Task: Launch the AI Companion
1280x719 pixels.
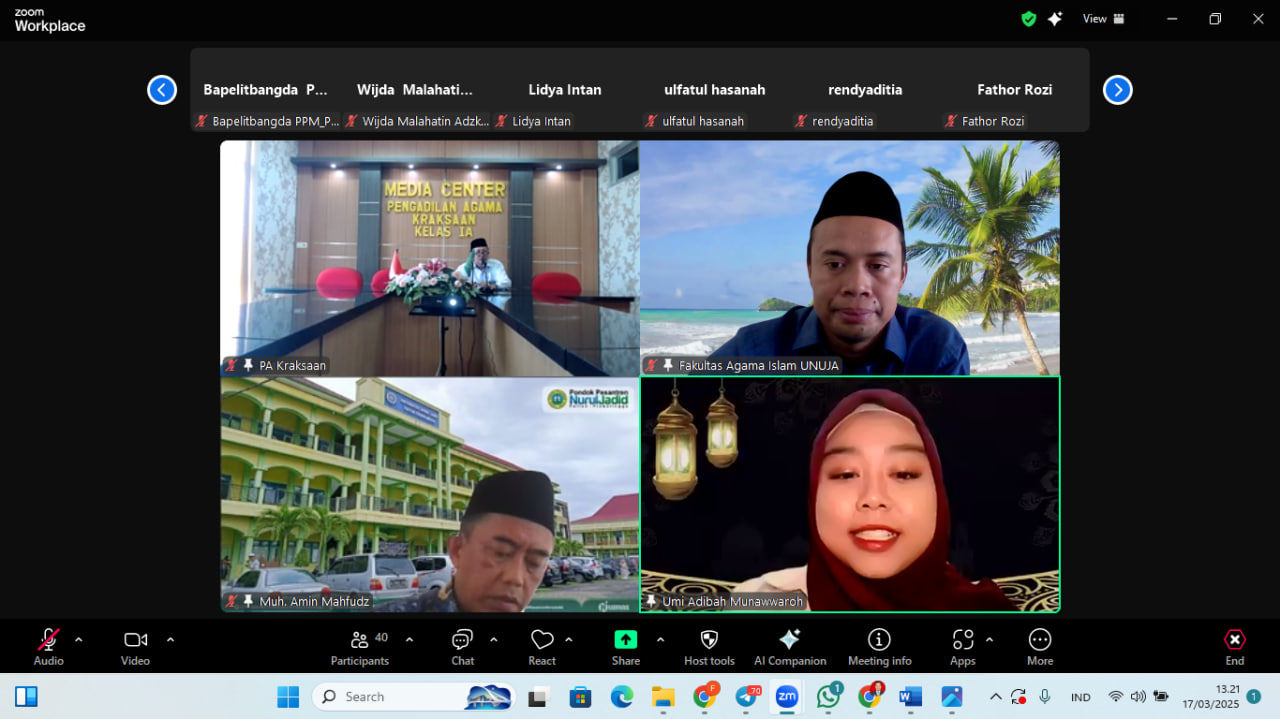Action: point(790,647)
